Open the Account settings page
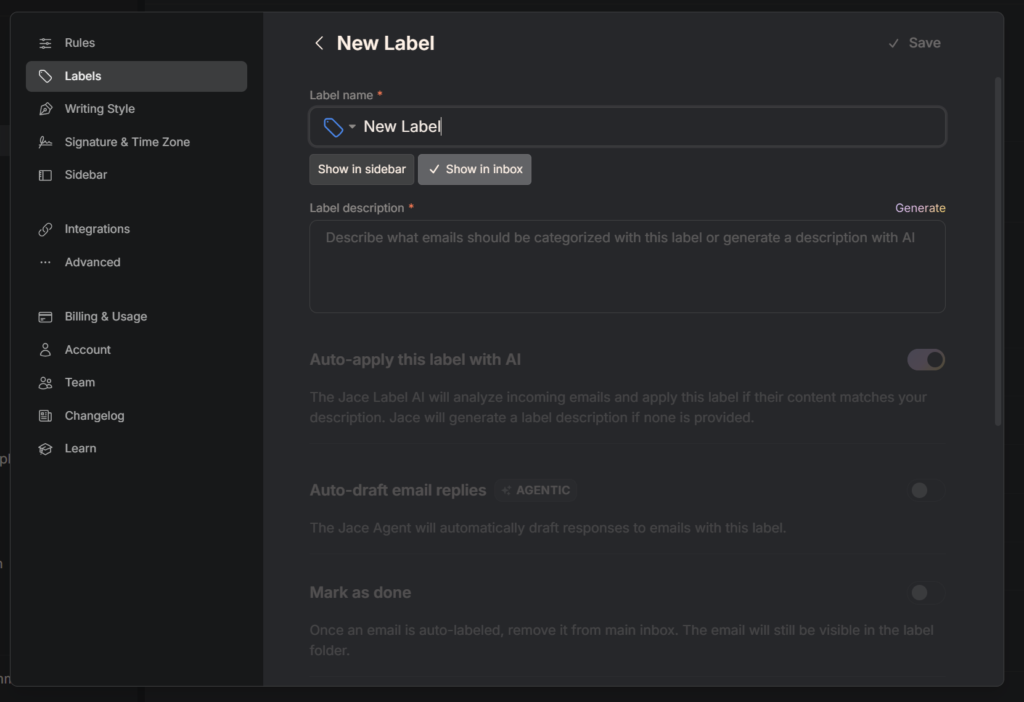 click(x=88, y=350)
